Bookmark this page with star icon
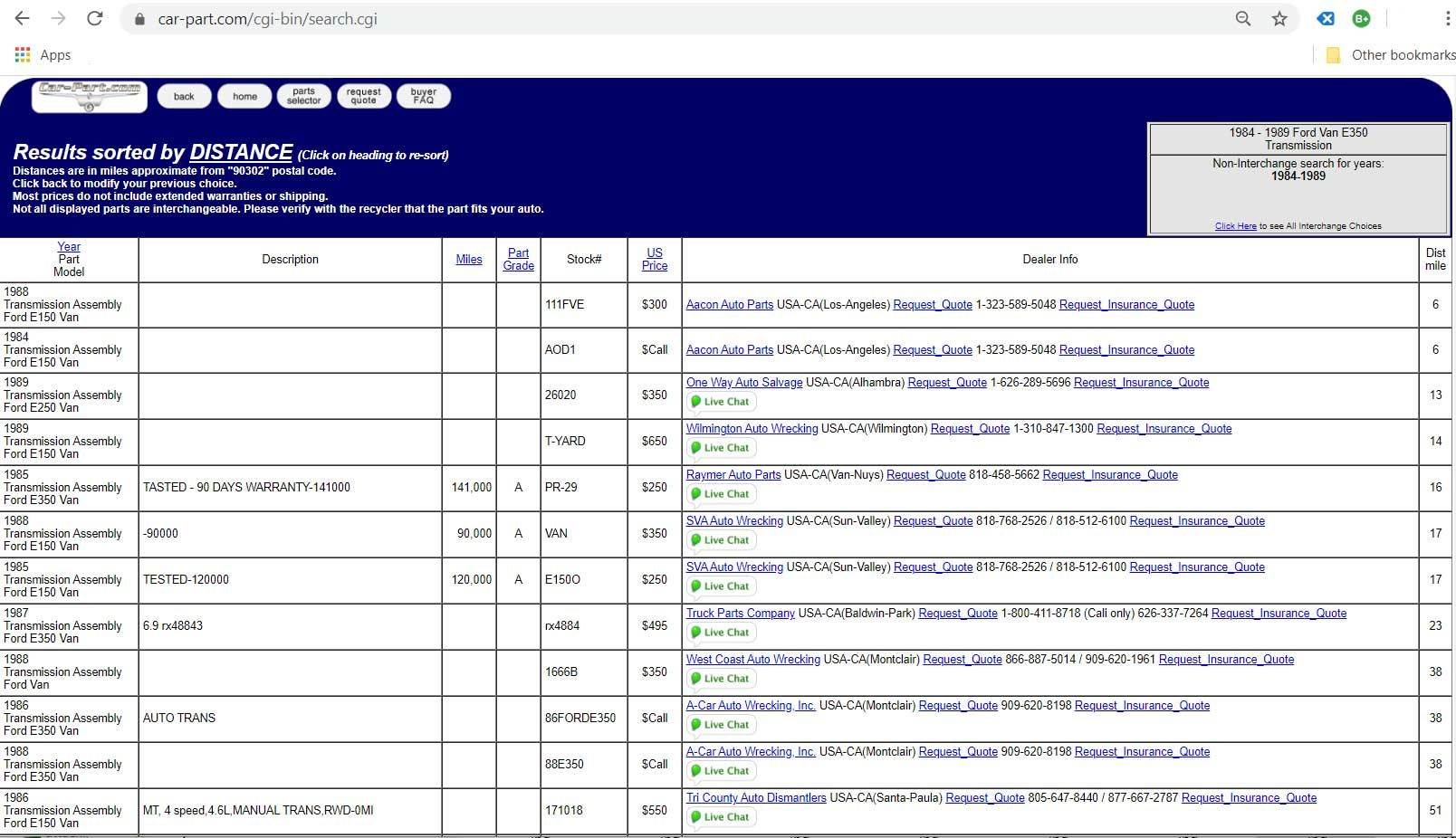This screenshot has height=838, width=1456. (x=1279, y=18)
